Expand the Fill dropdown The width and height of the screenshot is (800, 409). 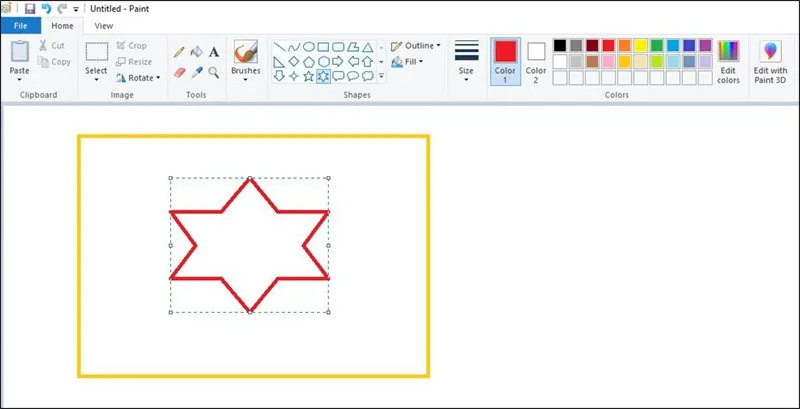(x=408, y=61)
